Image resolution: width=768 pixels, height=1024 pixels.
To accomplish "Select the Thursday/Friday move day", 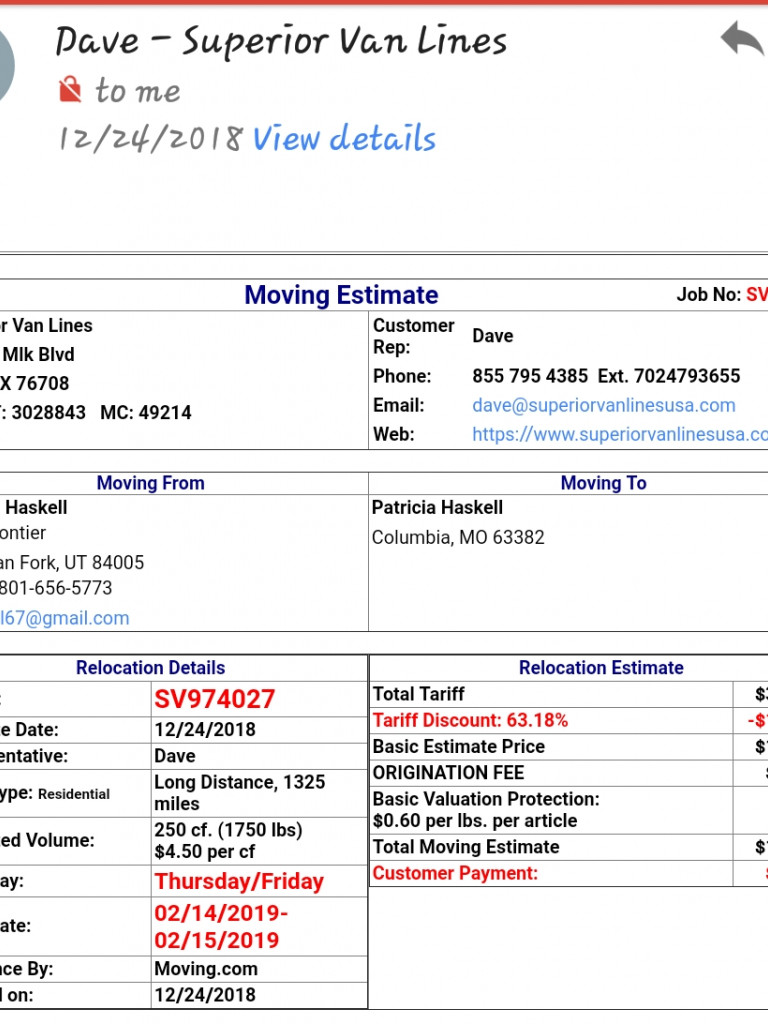I will [239, 882].
